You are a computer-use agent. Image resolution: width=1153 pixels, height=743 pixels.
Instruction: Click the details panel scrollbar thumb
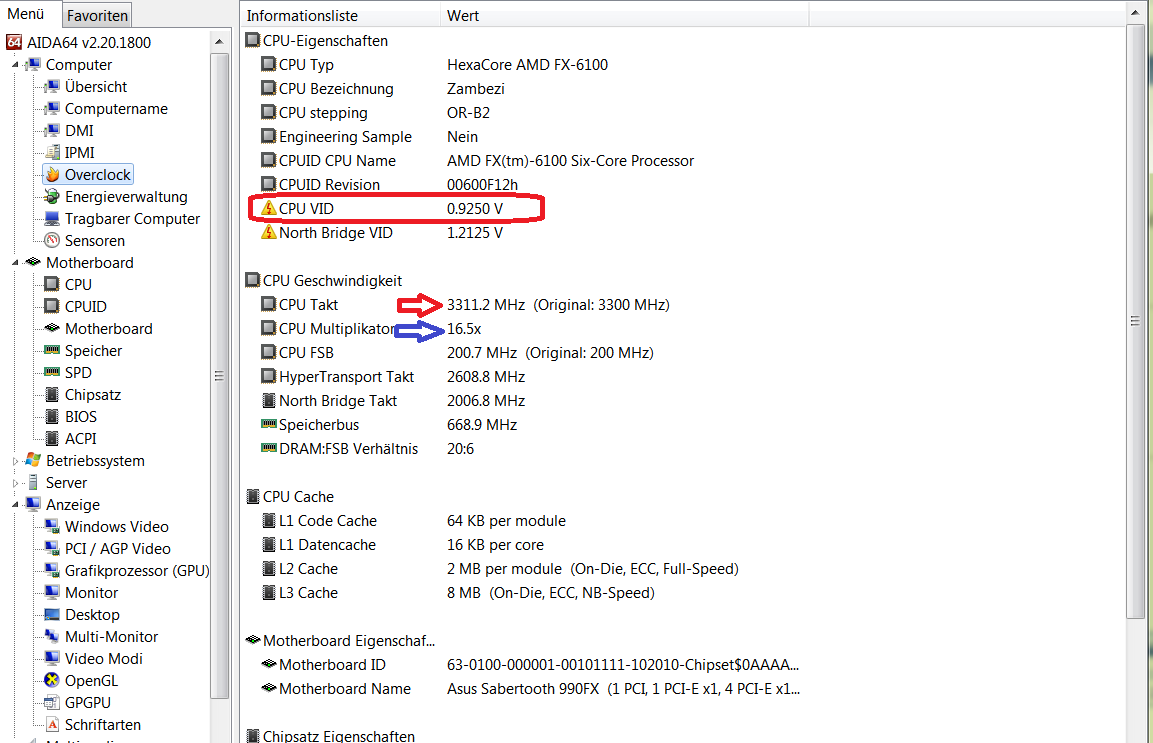click(x=1135, y=321)
